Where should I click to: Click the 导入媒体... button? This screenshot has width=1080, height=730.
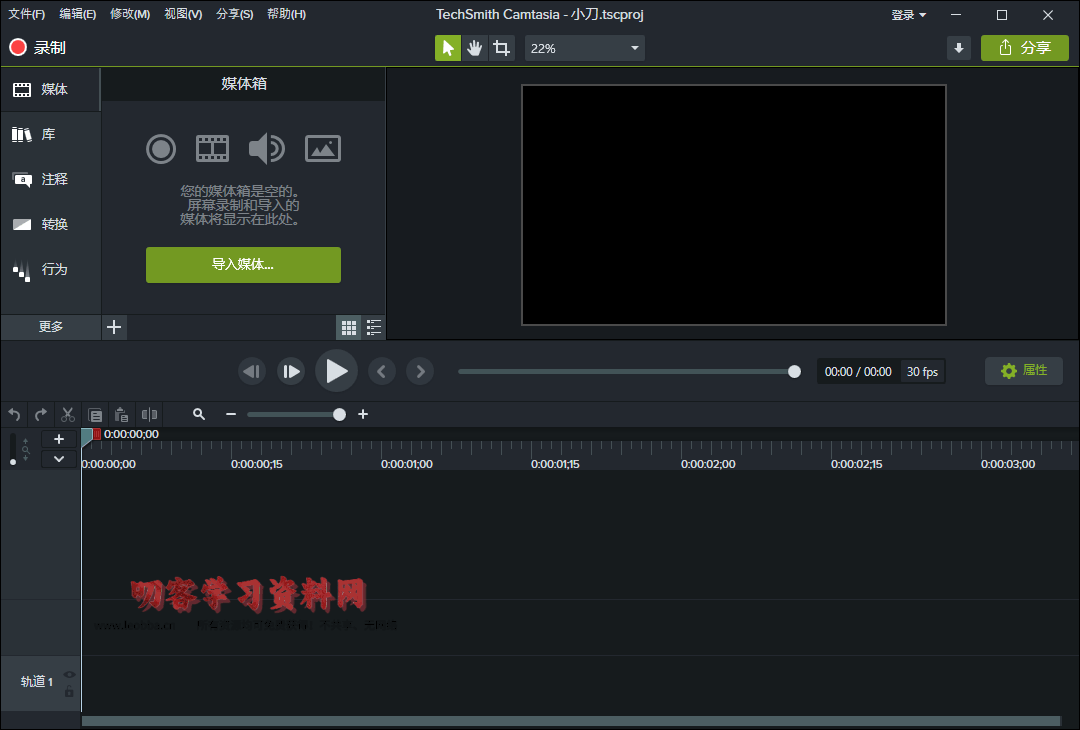pyautogui.click(x=243, y=265)
